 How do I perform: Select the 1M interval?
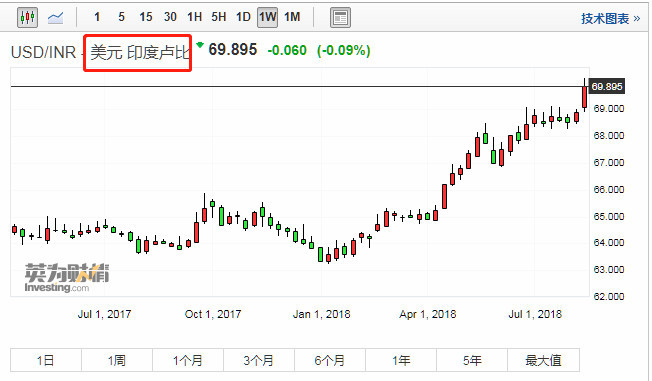click(292, 17)
